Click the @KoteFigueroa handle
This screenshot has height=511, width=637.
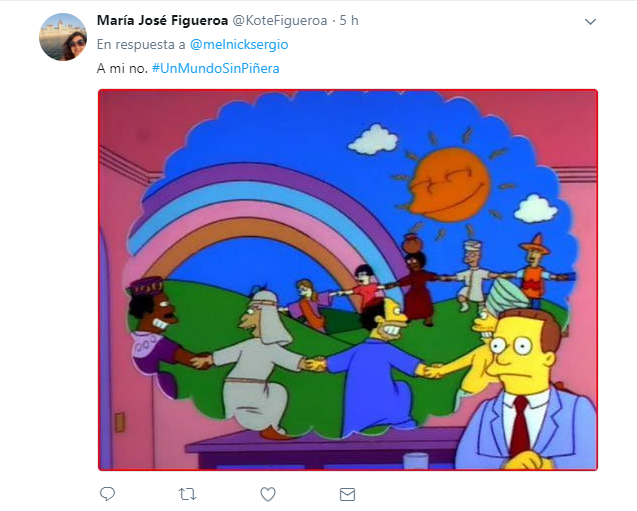point(280,20)
